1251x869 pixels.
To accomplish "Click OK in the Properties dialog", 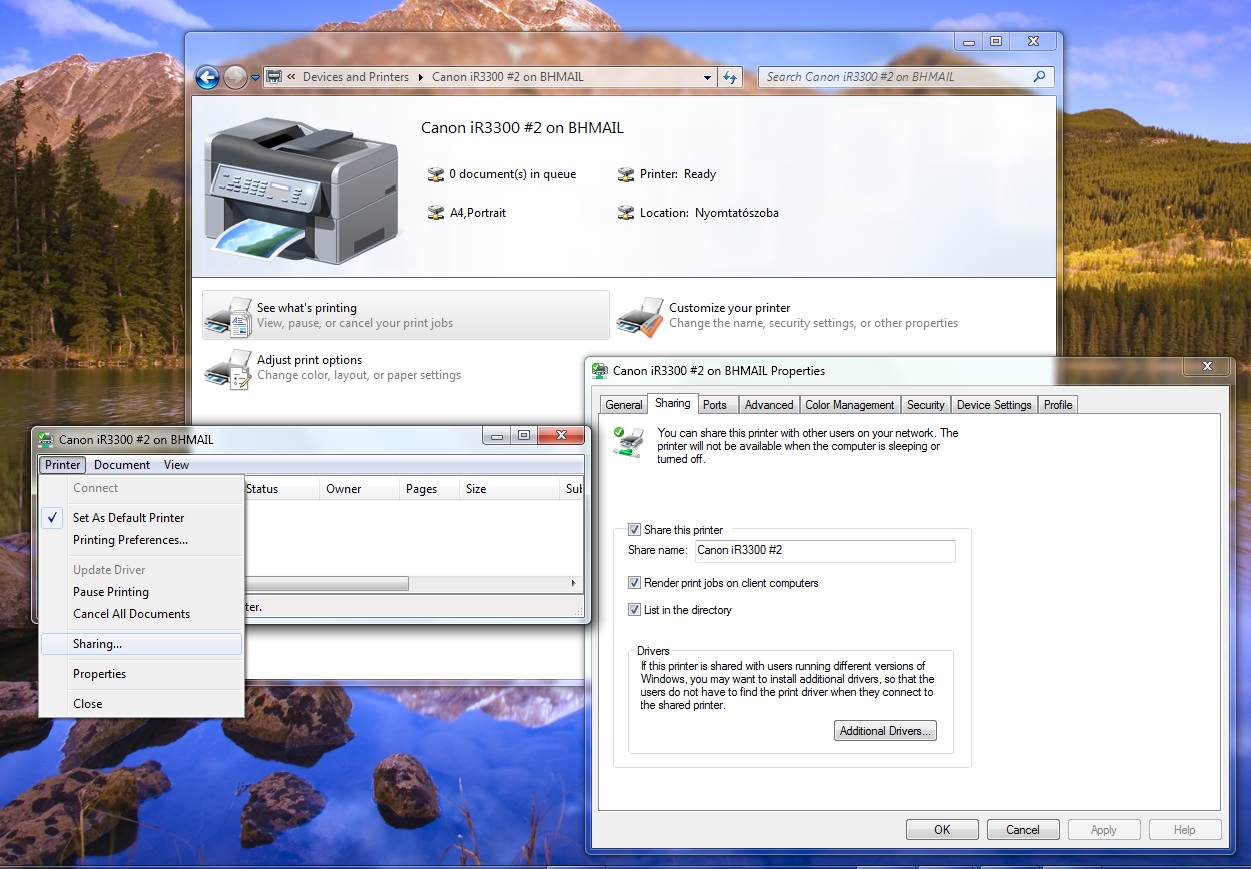I will pyautogui.click(x=942, y=830).
